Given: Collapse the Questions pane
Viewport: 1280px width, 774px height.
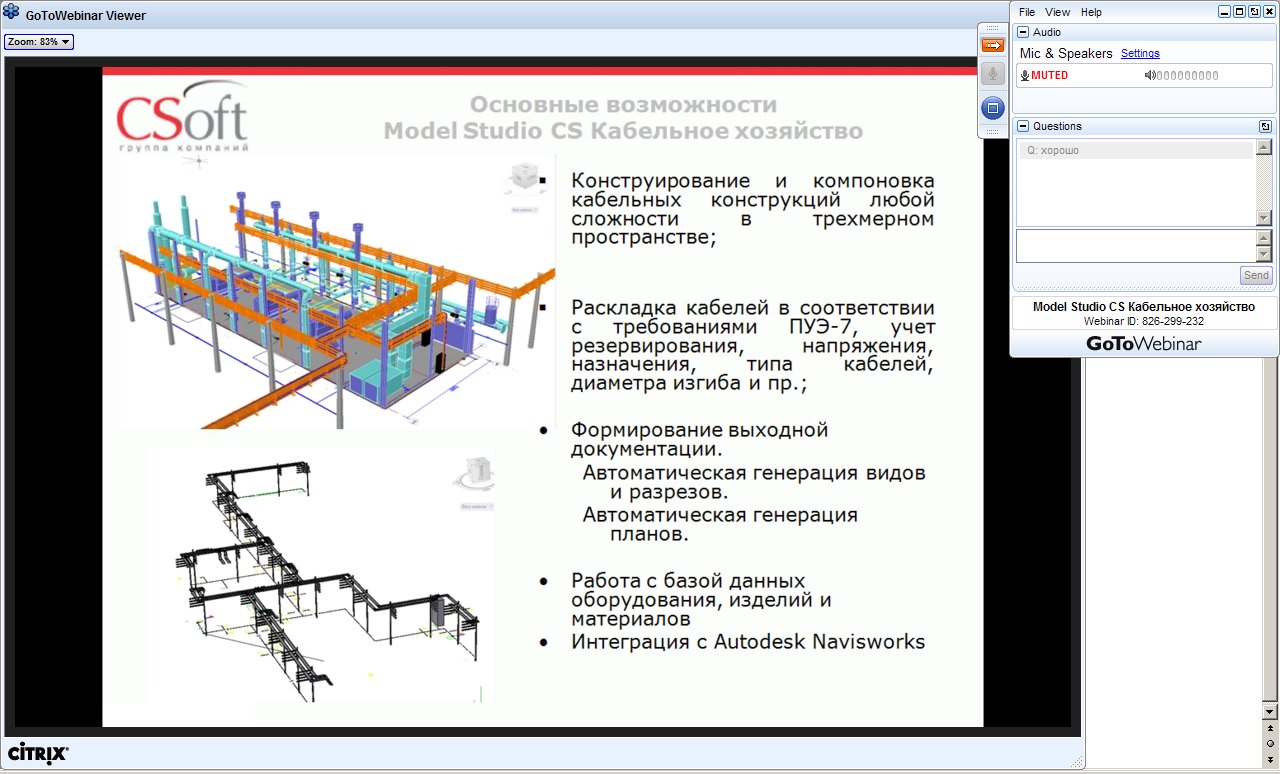Looking at the screenshot, I should point(1023,126).
